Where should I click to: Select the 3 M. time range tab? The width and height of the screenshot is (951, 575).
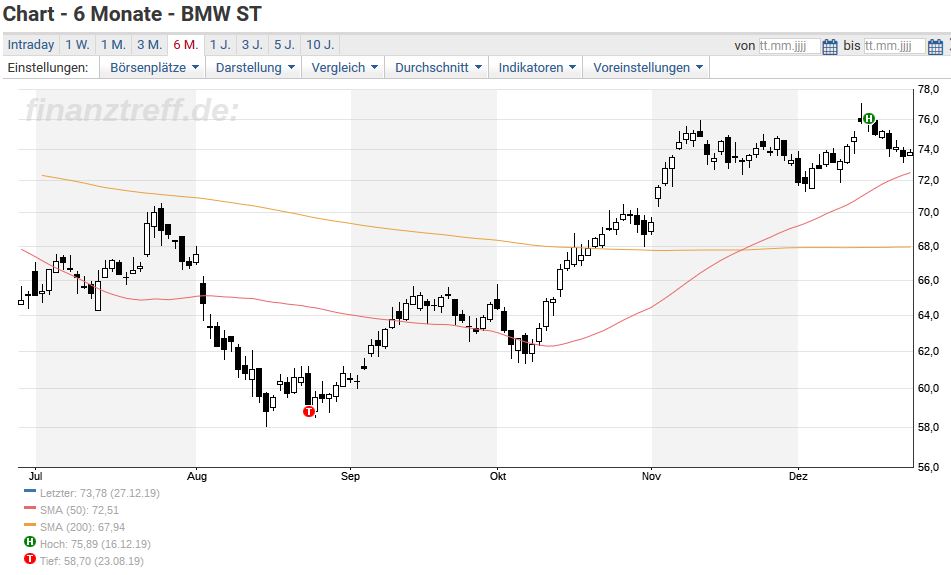pos(149,45)
